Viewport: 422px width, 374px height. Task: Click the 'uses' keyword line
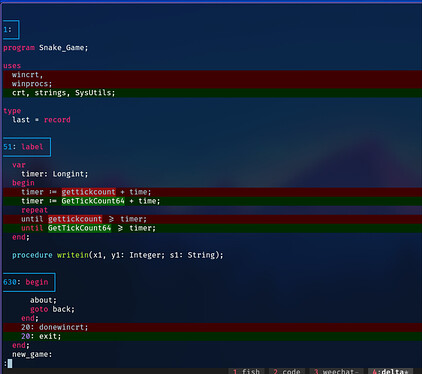(x=12, y=66)
